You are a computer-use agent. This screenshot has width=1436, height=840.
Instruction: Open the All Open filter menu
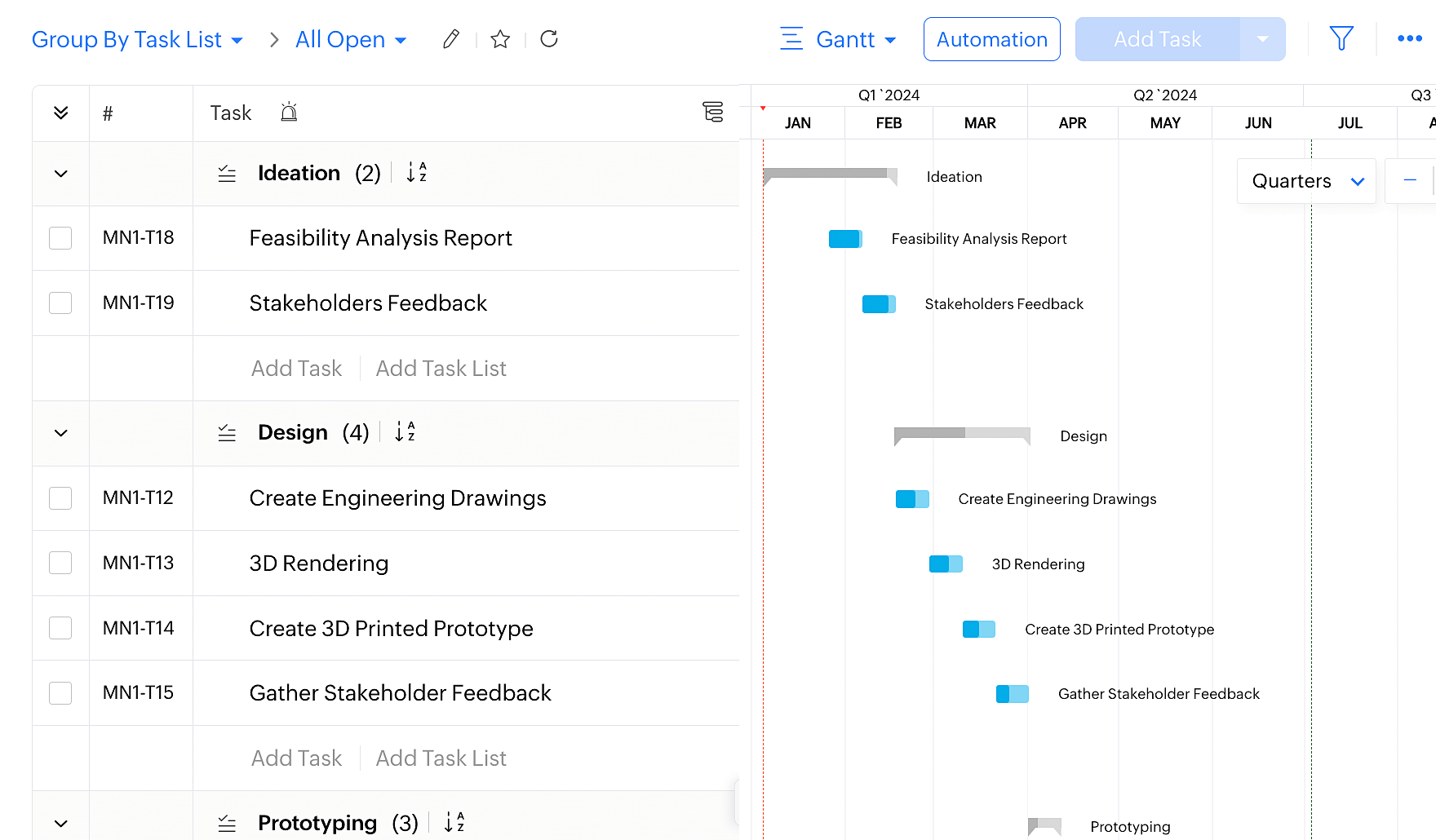click(x=351, y=39)
